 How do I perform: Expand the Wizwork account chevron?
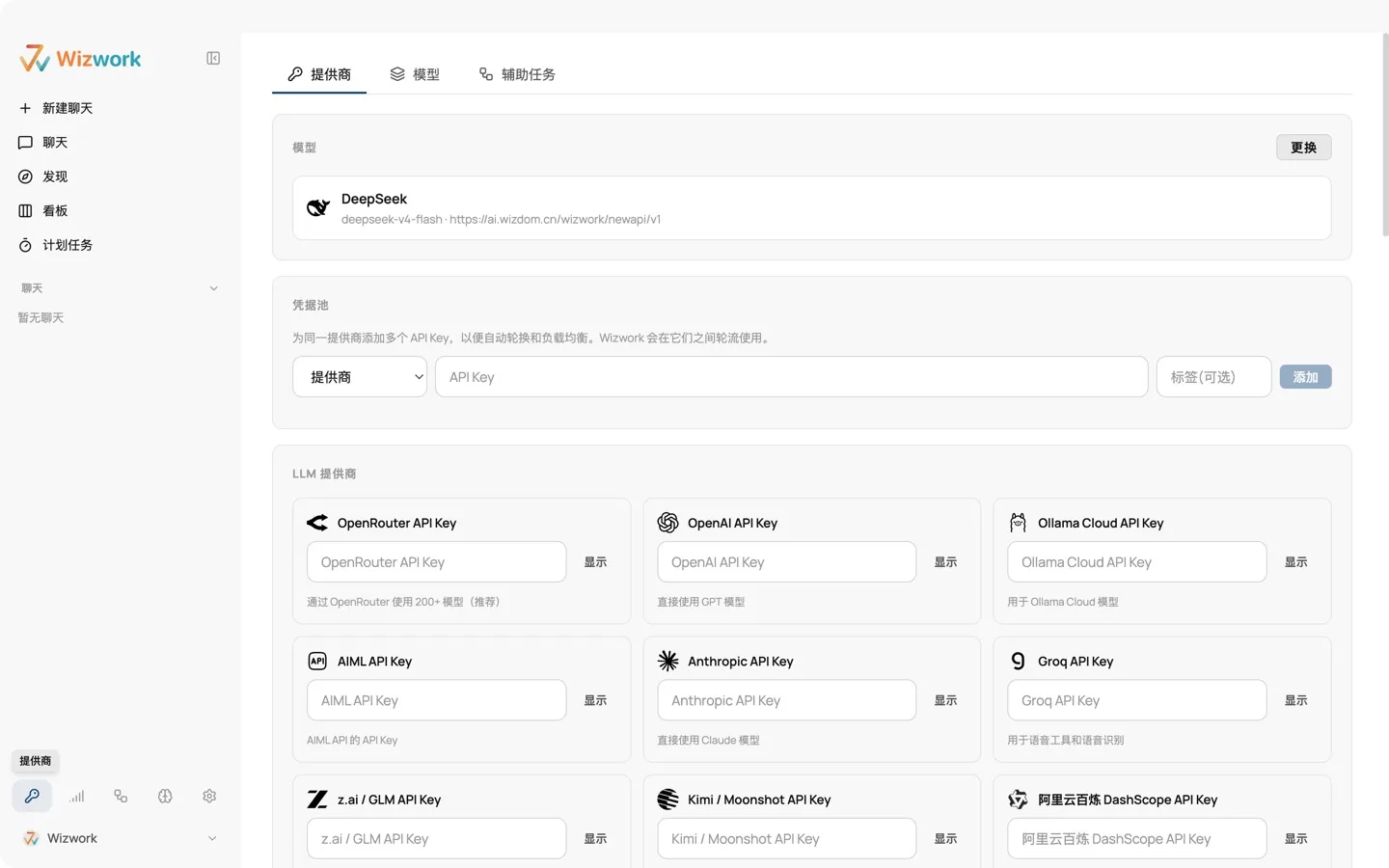point(212,838)
